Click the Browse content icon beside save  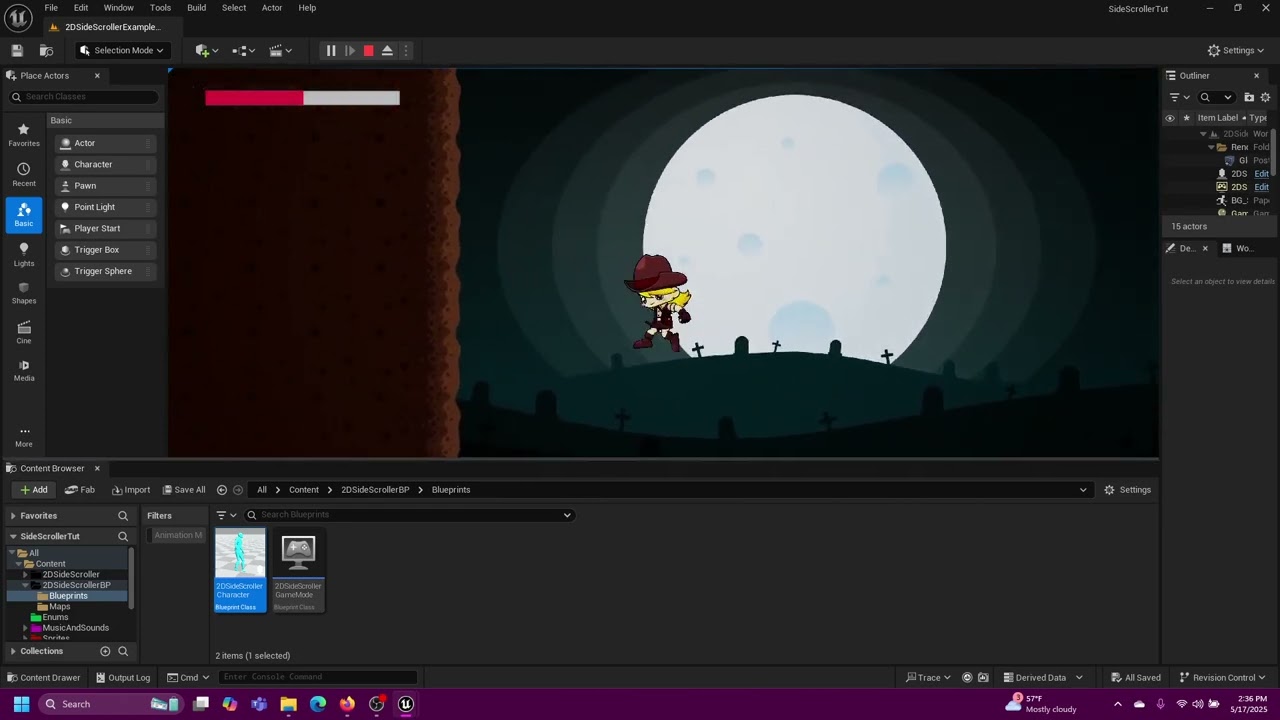46,50
